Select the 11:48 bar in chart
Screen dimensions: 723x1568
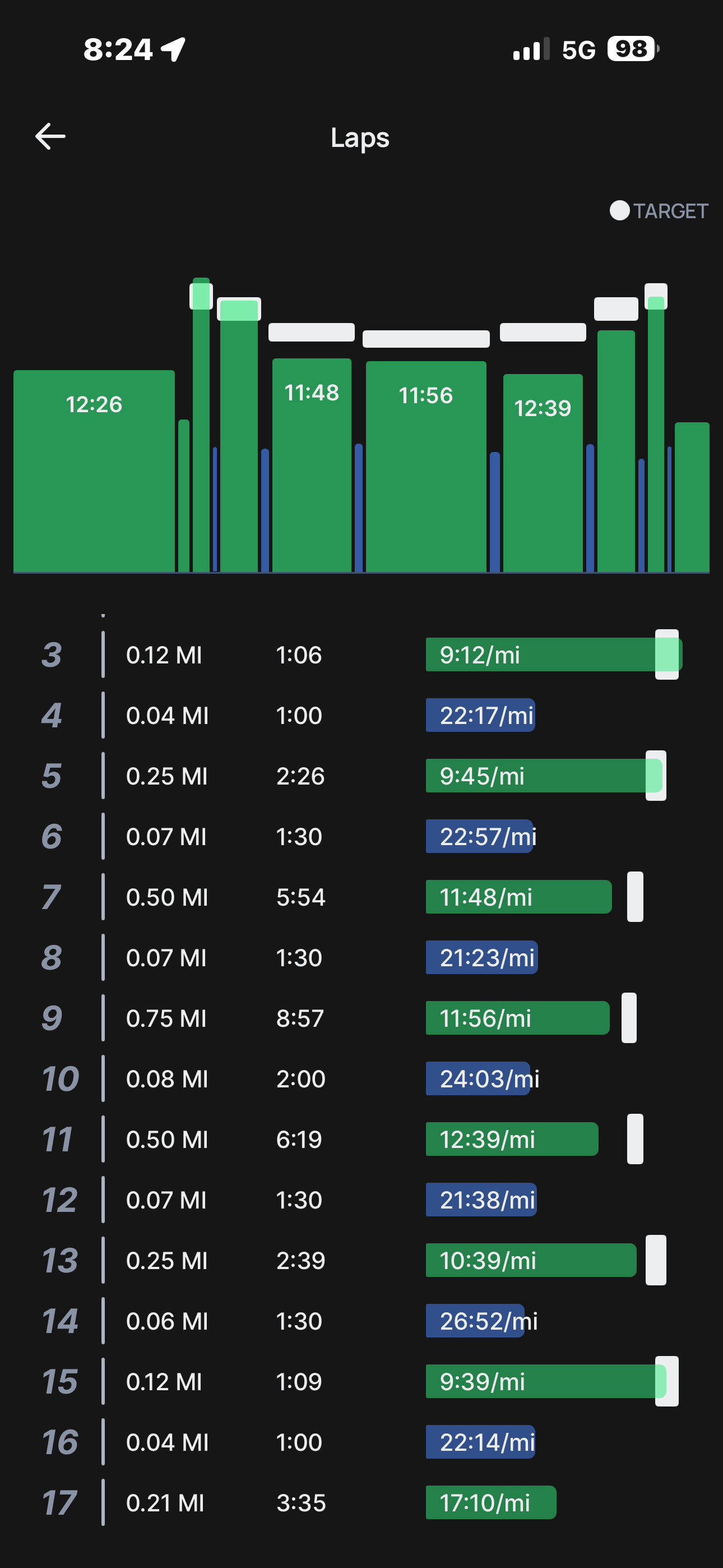tap(312, 464)
